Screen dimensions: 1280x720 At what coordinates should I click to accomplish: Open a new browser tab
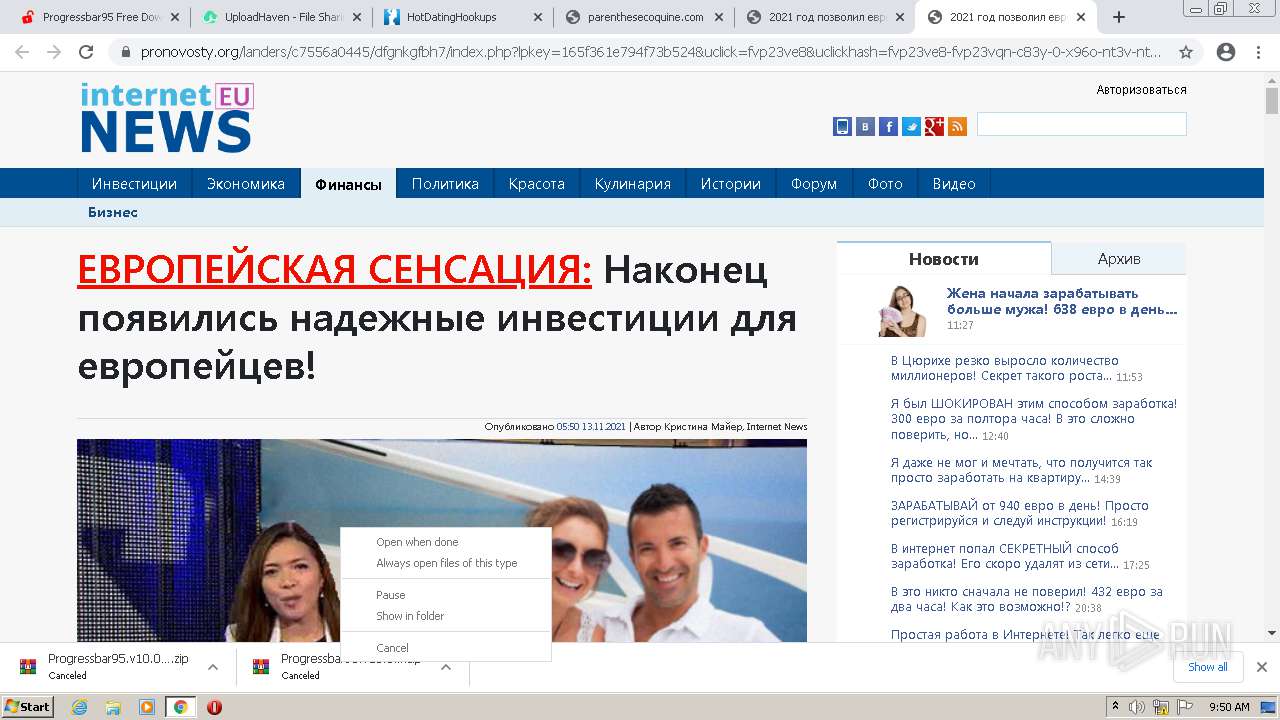point(1119,17)
